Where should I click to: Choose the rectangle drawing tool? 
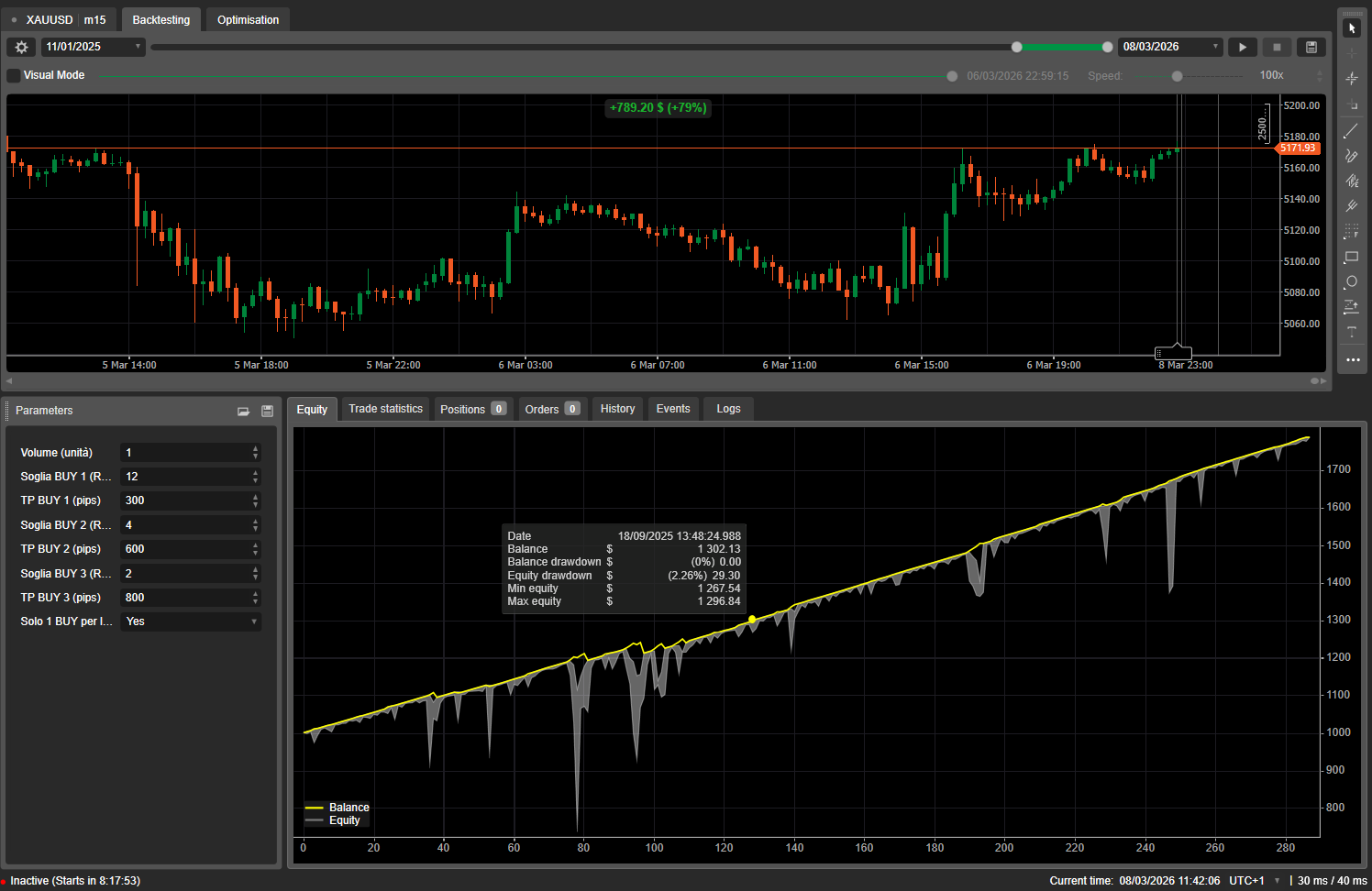click(x=1352, y=258)
